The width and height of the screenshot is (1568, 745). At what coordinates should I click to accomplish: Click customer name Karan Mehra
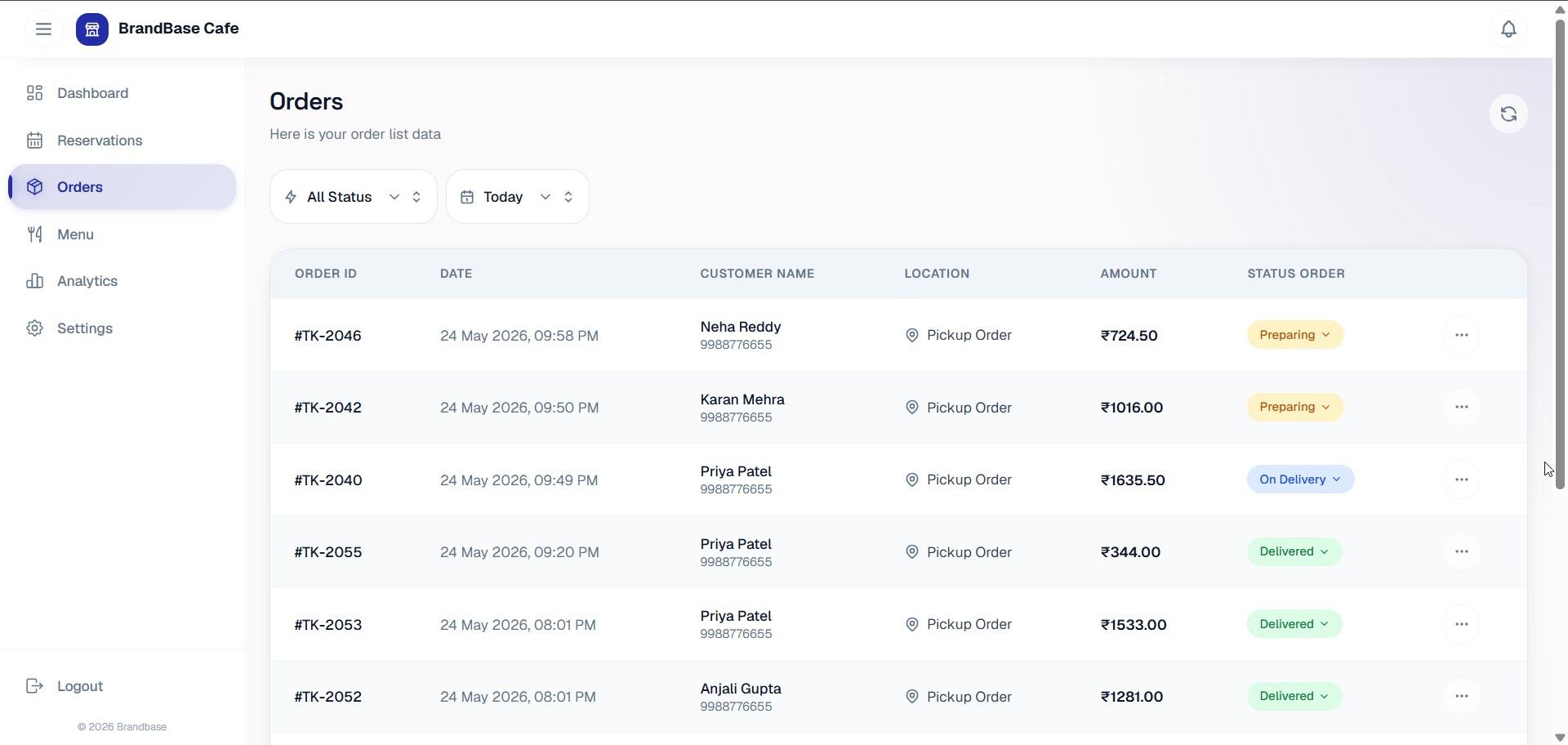[742, 399]
